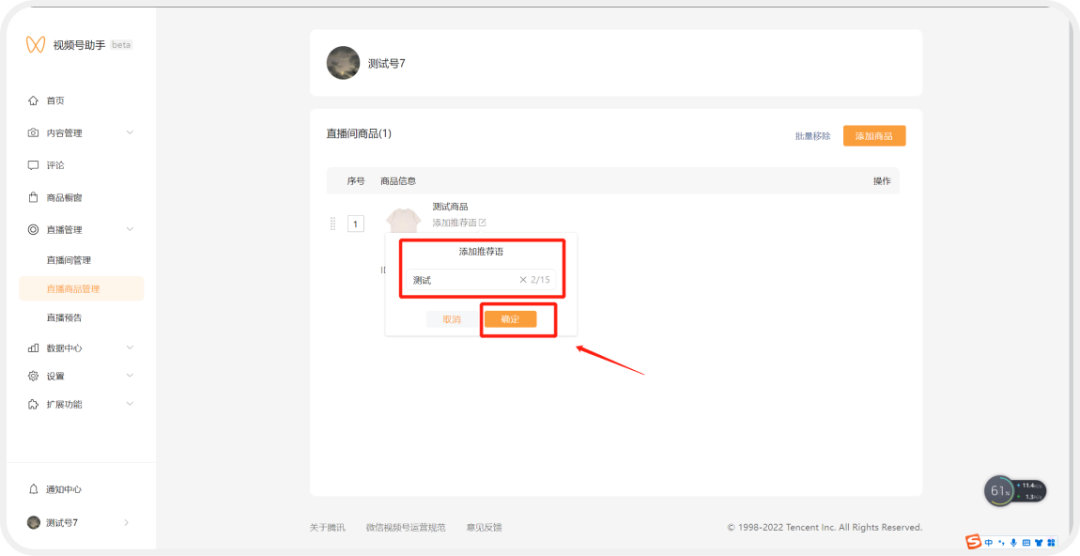Click the 视频号助手 butterfly logo
This screenshot has height=556, width=1080.
tap(35, 45)
